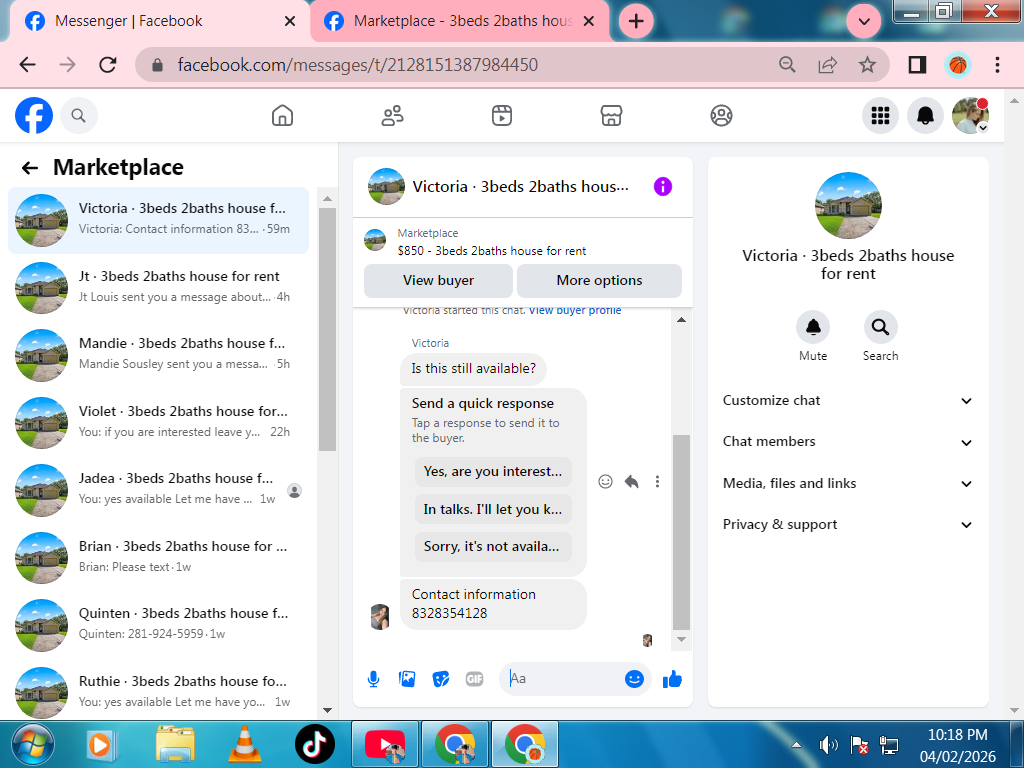Open View buyer profile link
Image resolution: width=1024 pixels, height=768 pixels.
575,310
